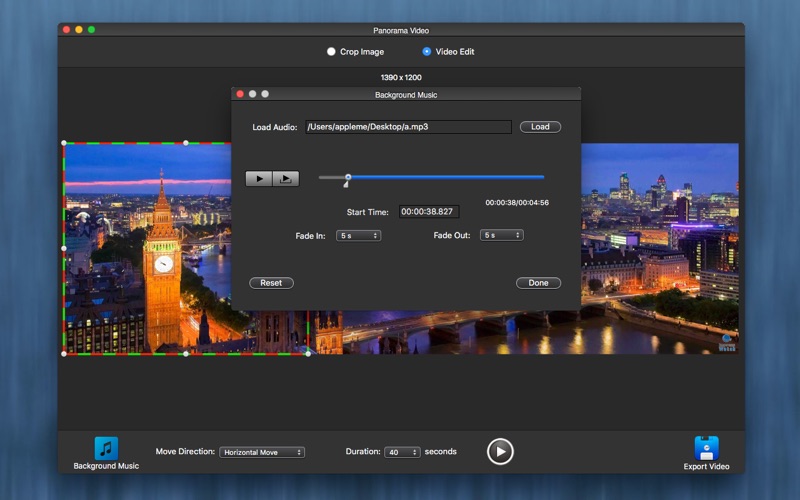Select the Crop Image radio button
This screenshot has height=500, width=800.
331,51
